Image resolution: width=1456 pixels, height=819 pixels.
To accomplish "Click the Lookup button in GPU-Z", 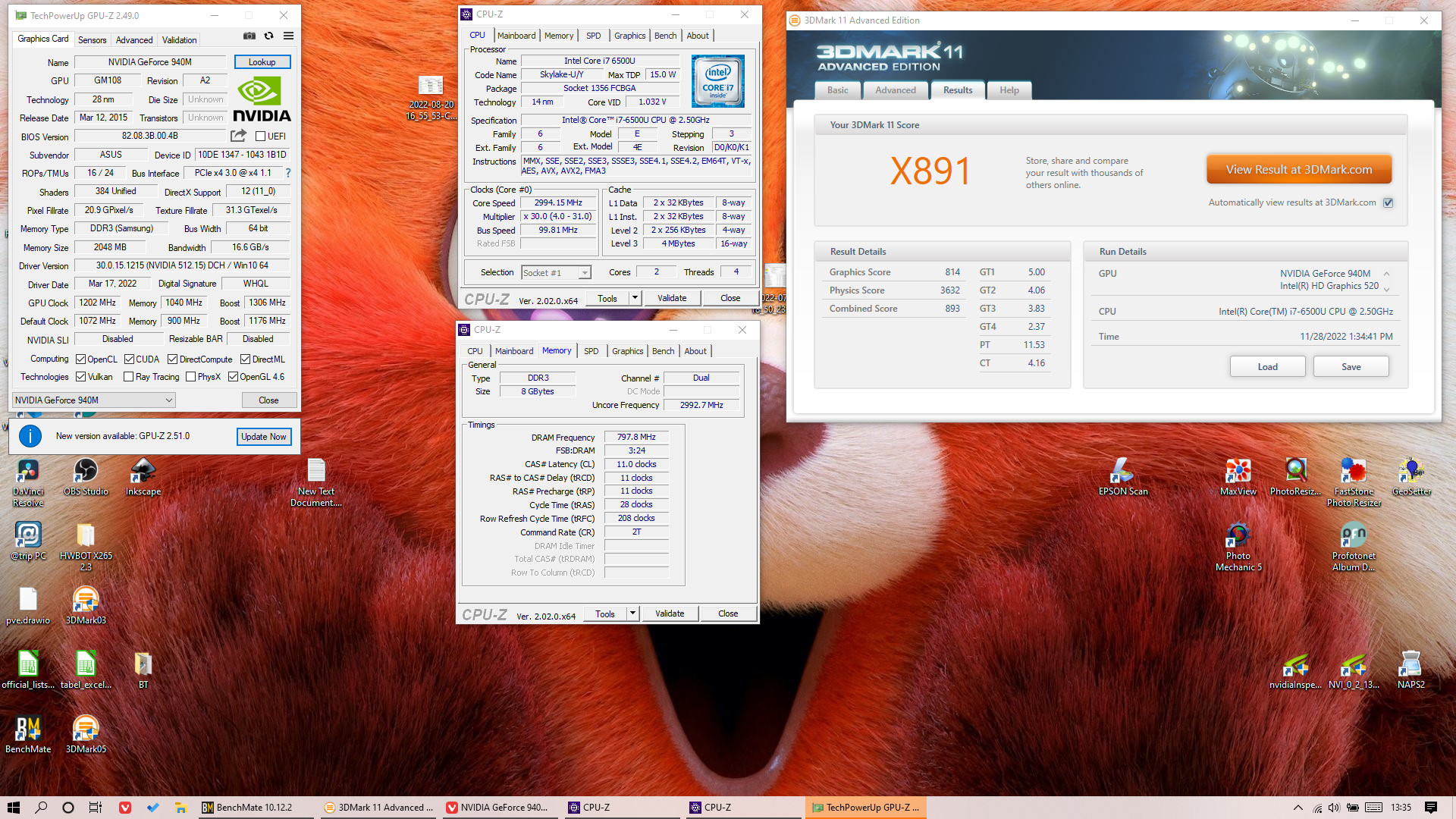I will click(x=262, y=62).
